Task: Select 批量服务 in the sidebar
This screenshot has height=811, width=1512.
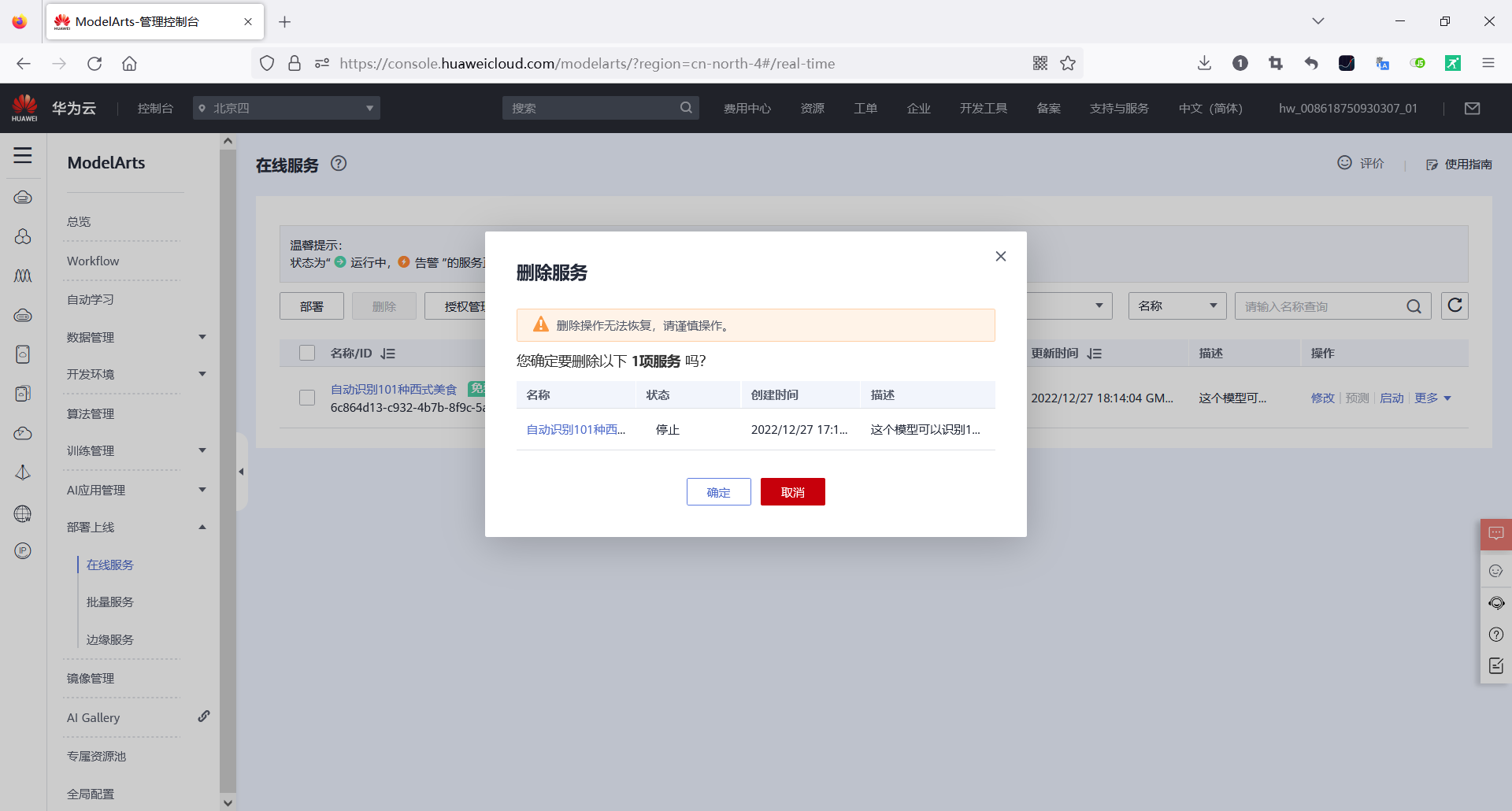Action: (110, 602)
